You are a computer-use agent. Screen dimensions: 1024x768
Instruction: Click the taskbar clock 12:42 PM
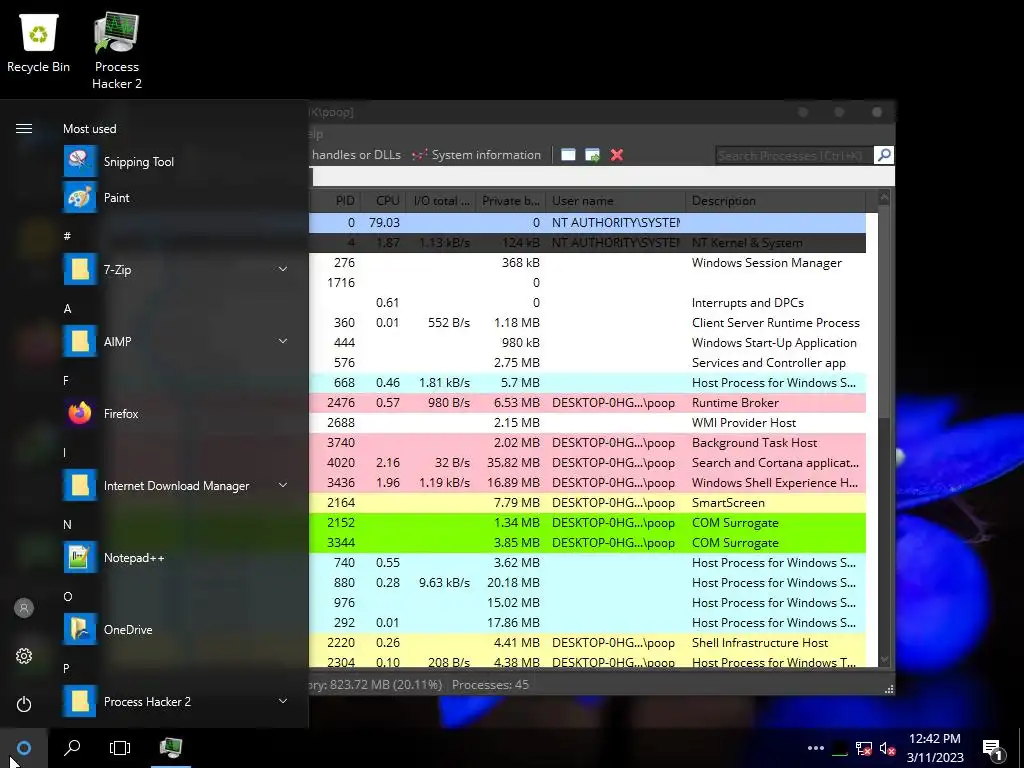coord(935,739)
